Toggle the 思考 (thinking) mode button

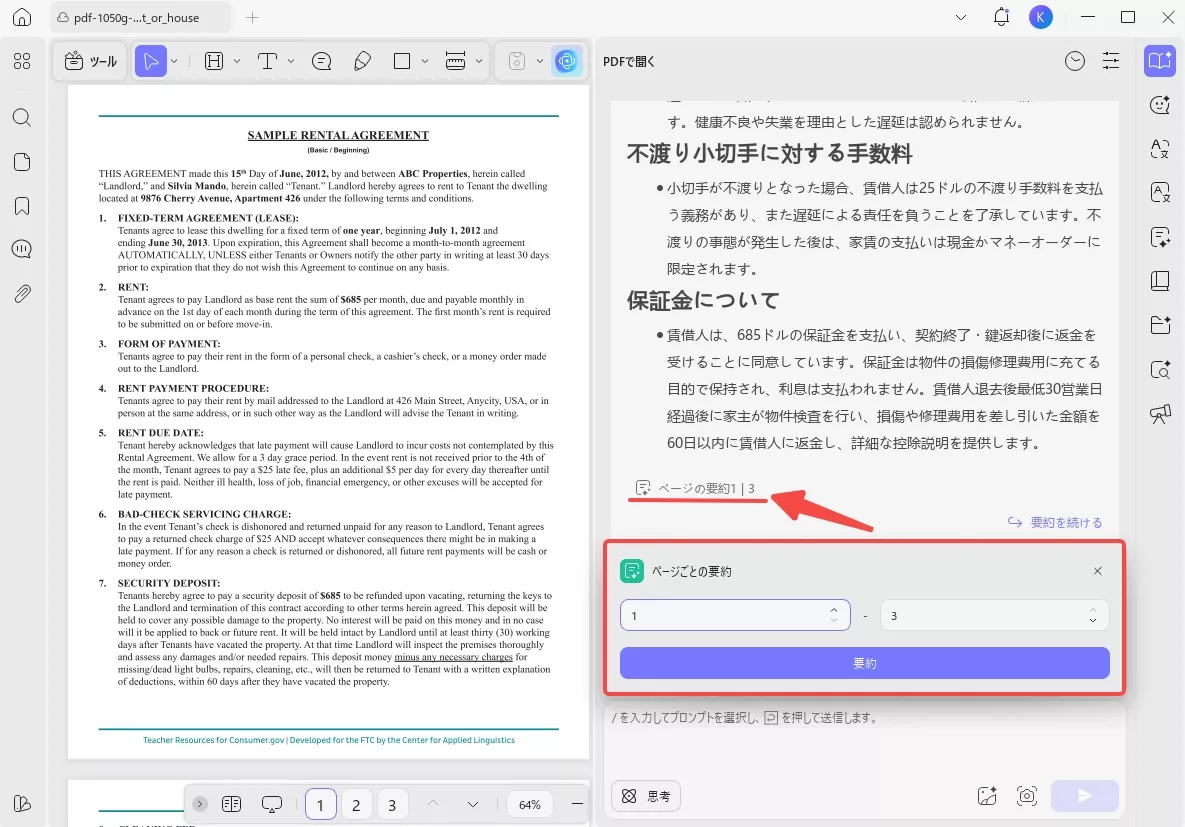click(x=645, y=796)
